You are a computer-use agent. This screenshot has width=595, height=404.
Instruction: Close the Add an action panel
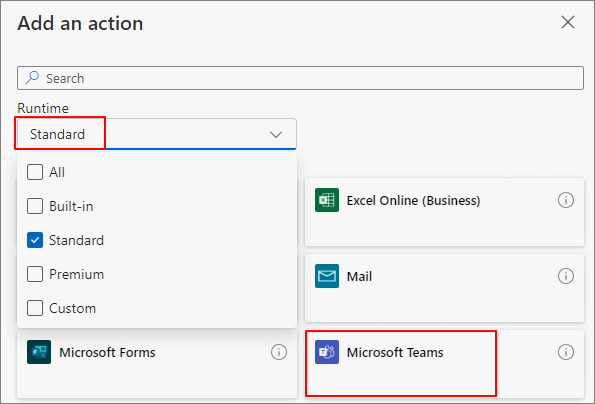point(568,22)
